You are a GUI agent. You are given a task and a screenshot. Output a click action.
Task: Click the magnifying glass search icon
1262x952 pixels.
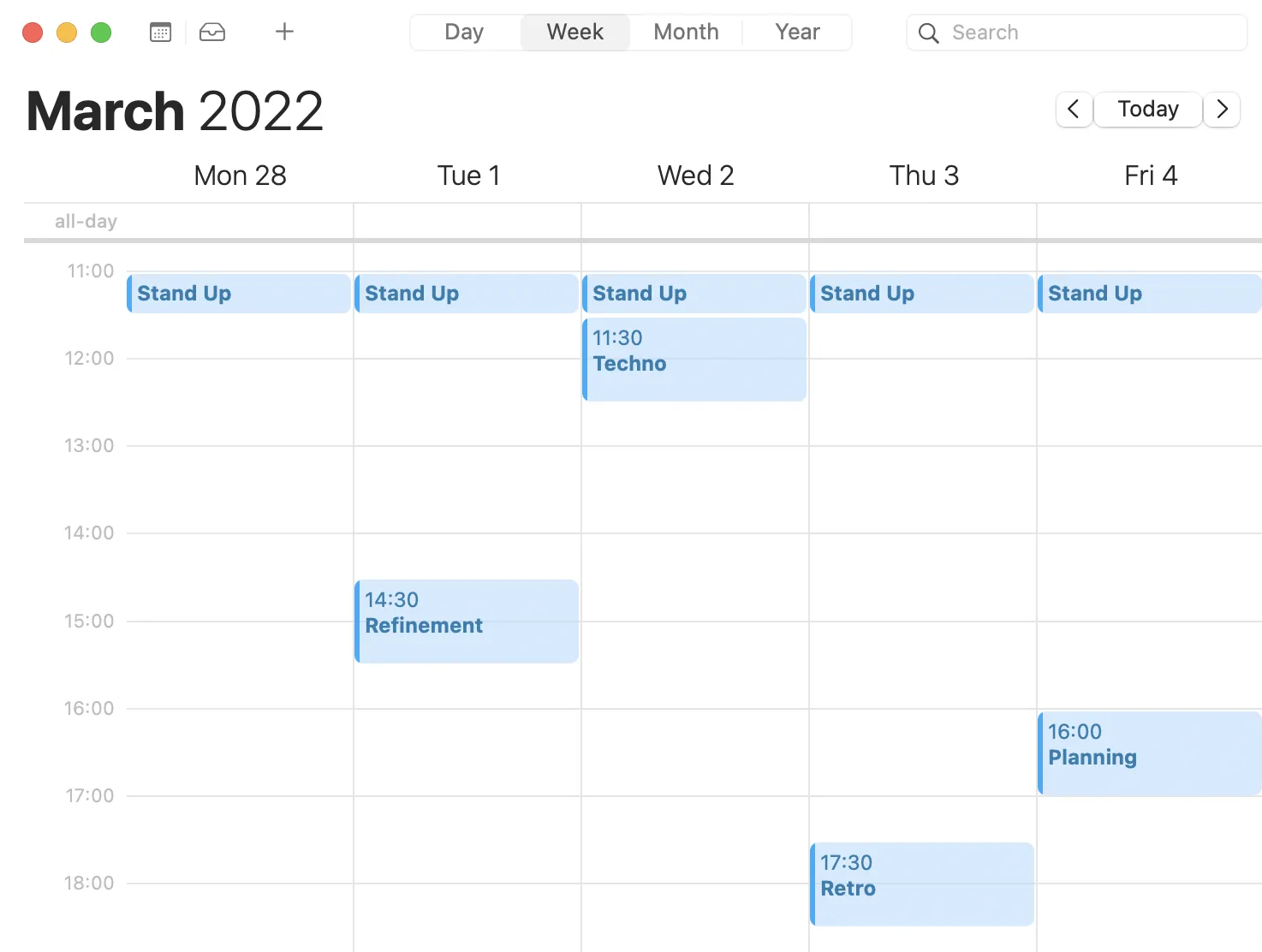pos(928,33)
